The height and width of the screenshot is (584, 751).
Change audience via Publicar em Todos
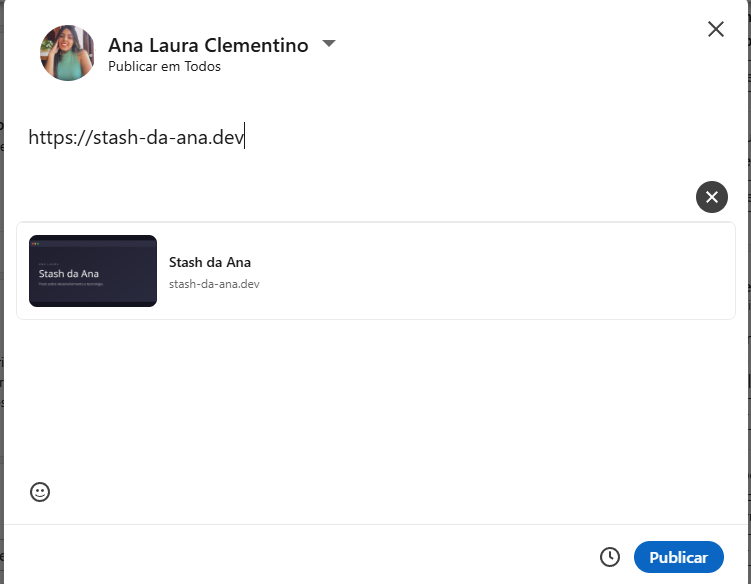(x=164, y=66)
